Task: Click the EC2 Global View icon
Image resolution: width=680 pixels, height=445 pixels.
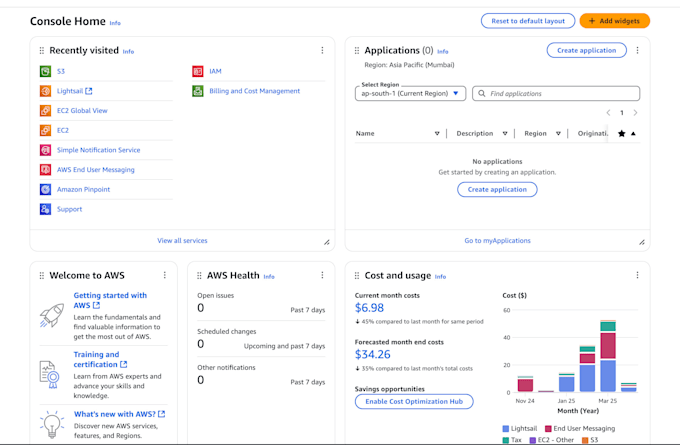Action: point(46,111)
